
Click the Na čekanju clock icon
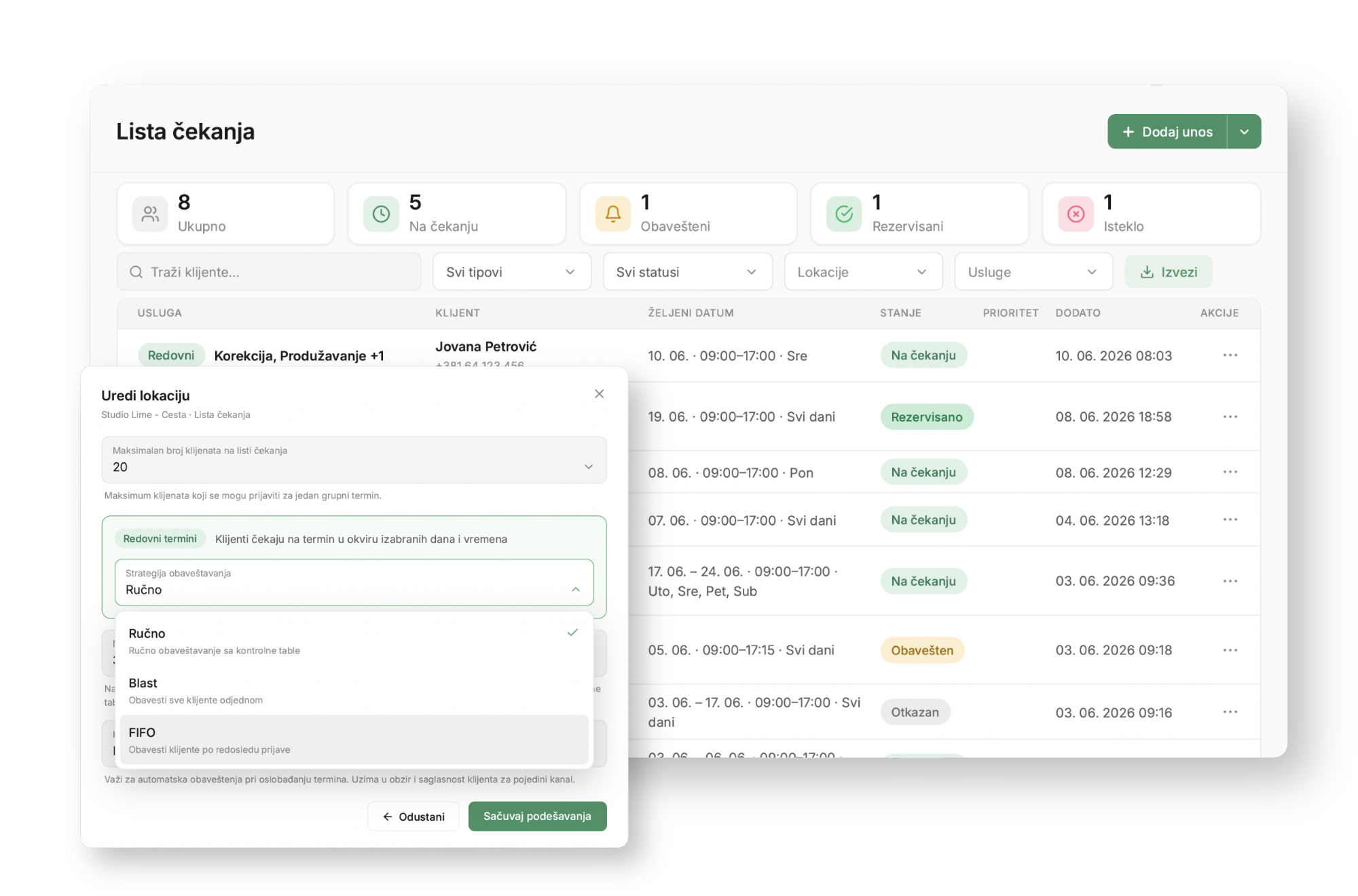381,214
